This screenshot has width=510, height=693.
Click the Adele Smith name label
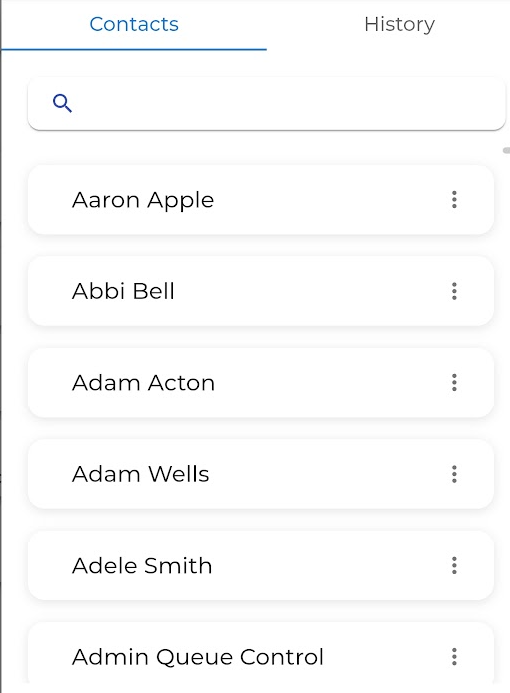pyautogui.click(x=142, y=566)
